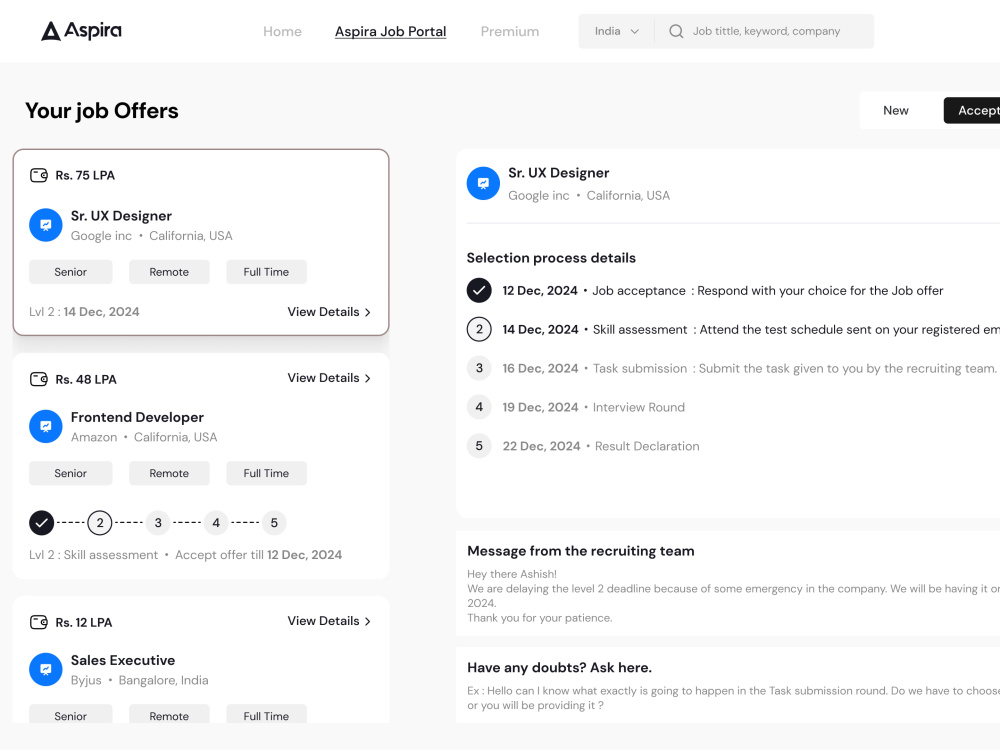Click 'Amazon' company name text
This screenshot has height=750, width=1000.
(94, 437)
